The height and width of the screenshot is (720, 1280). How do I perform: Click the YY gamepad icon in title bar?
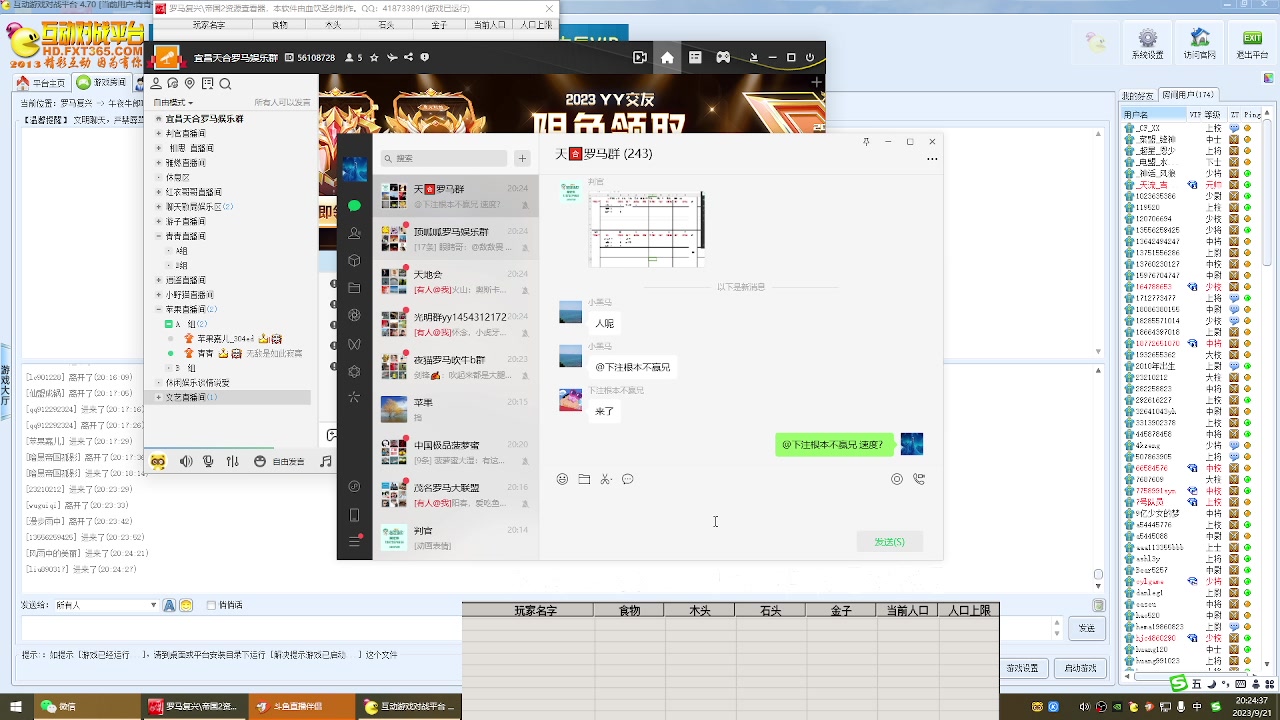723,58
